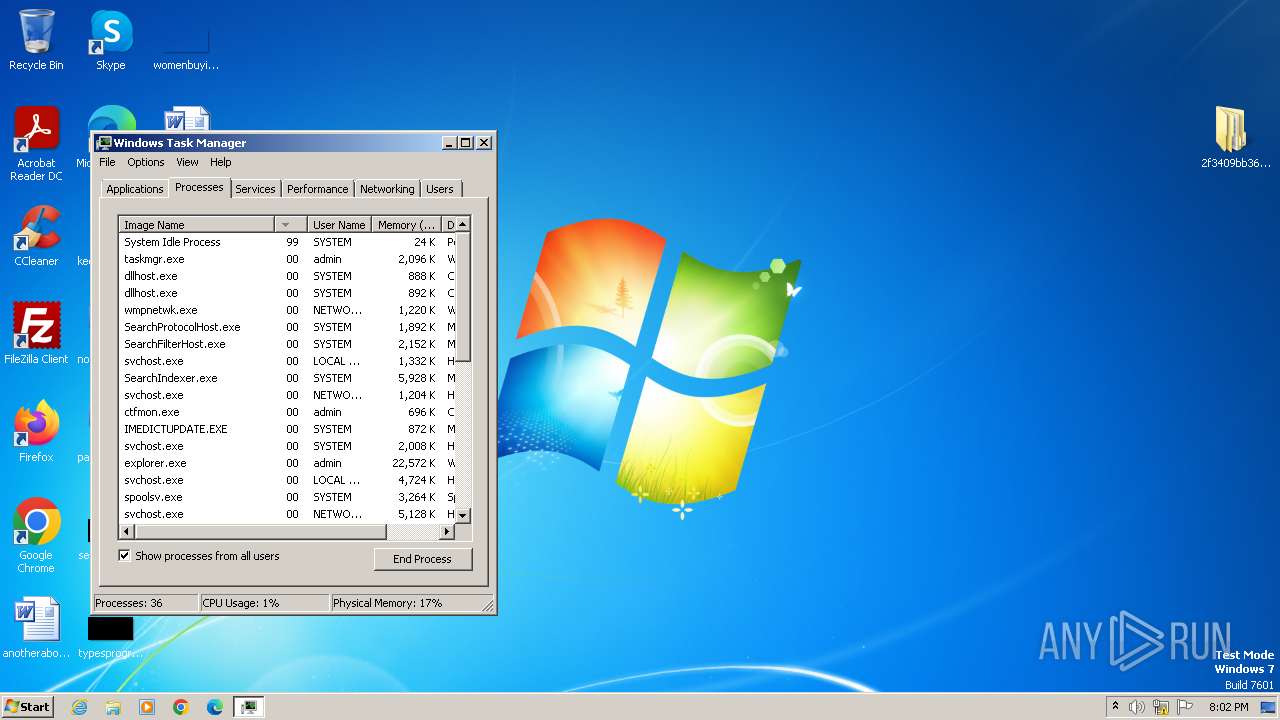This screenshot has height=720, width=1280.
Task: Select the Task Manager taskbar button
Action: click(249, 707)
